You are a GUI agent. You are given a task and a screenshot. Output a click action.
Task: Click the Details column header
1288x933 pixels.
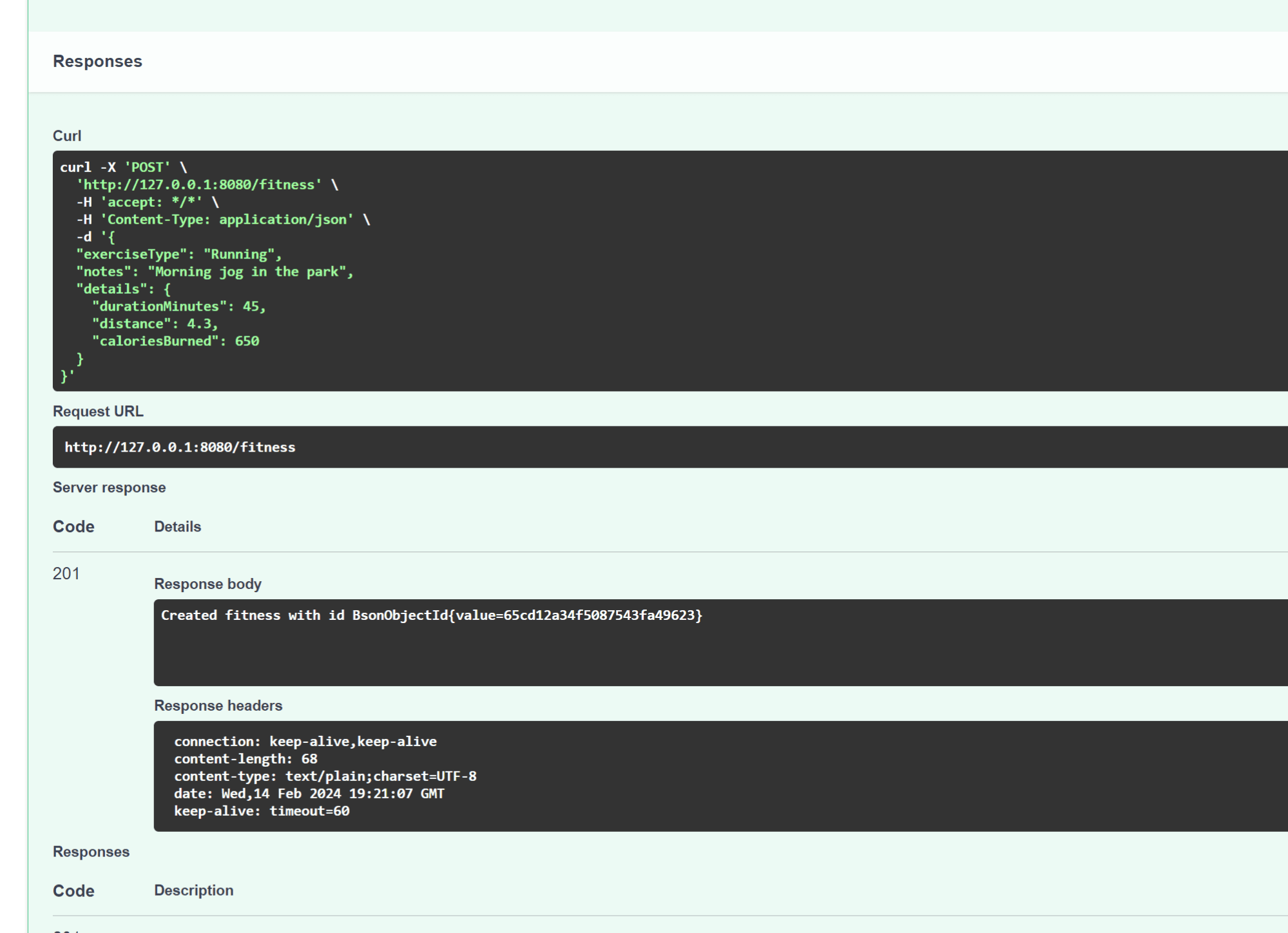(177, 527)
